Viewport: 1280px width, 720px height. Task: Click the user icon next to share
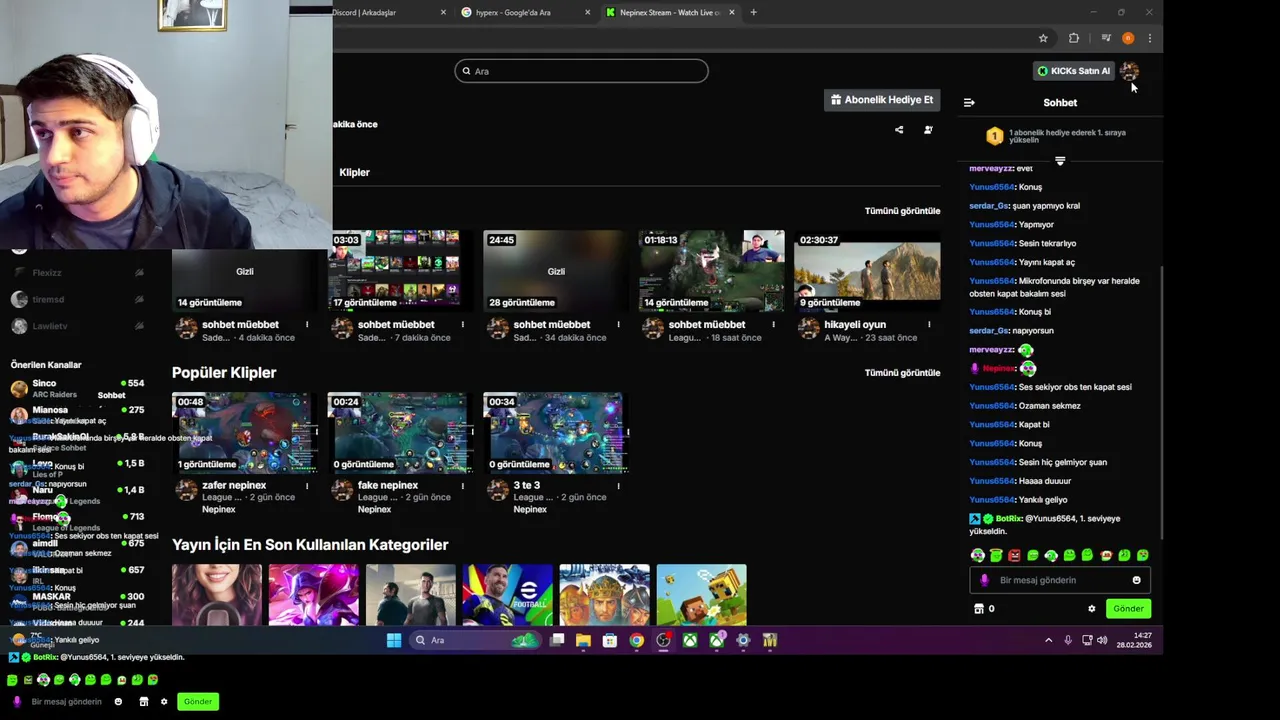[x=928, y=130]
